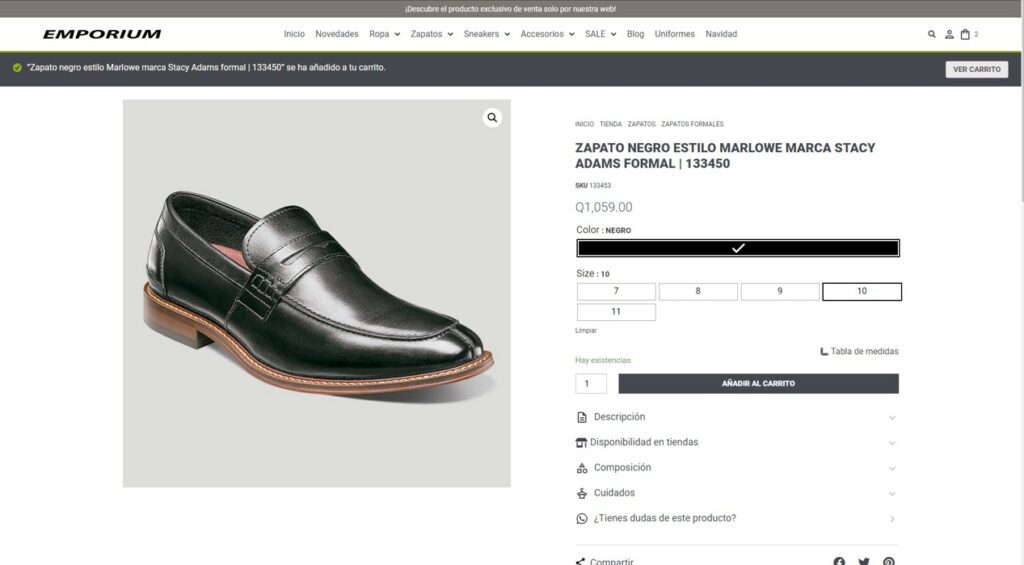Select size 8
The height and width of the screenshot is (565, 1024).
click(698, 291)
